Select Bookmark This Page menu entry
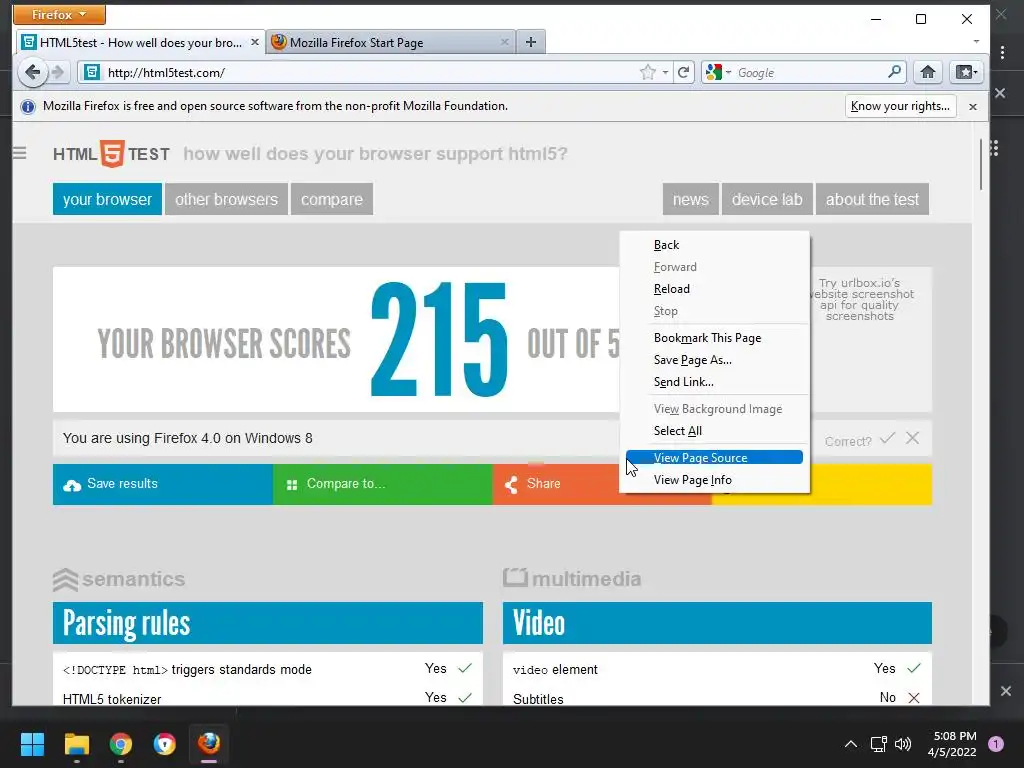 click(714, 338)
